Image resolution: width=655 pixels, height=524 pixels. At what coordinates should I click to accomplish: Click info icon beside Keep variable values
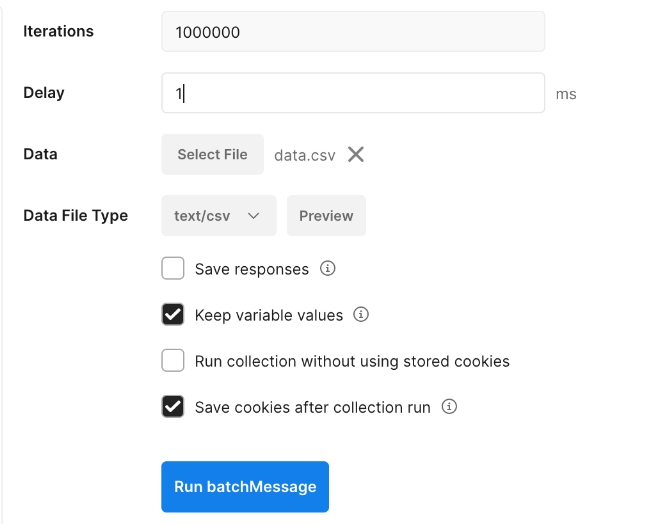[361, 314]
